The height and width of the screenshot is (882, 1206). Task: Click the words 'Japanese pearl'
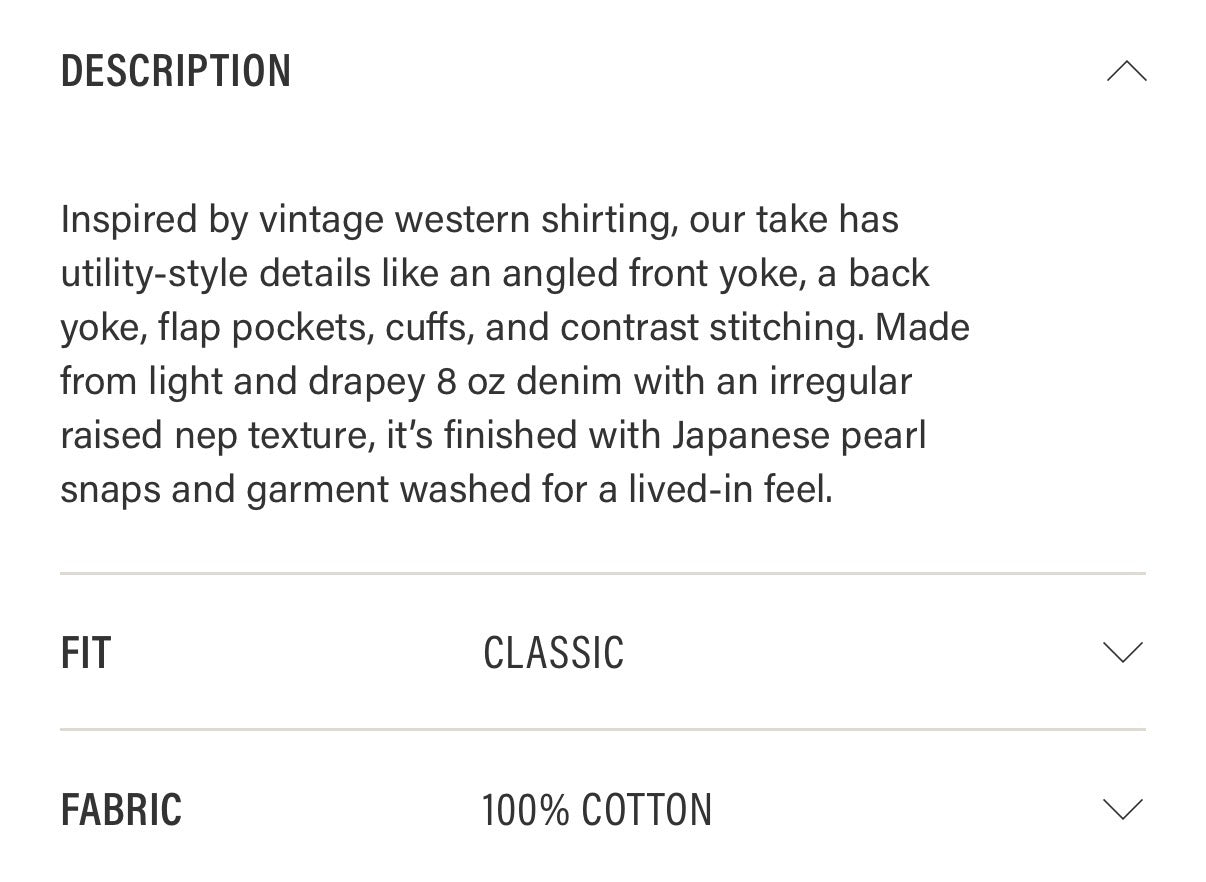(x=799, y=436)
